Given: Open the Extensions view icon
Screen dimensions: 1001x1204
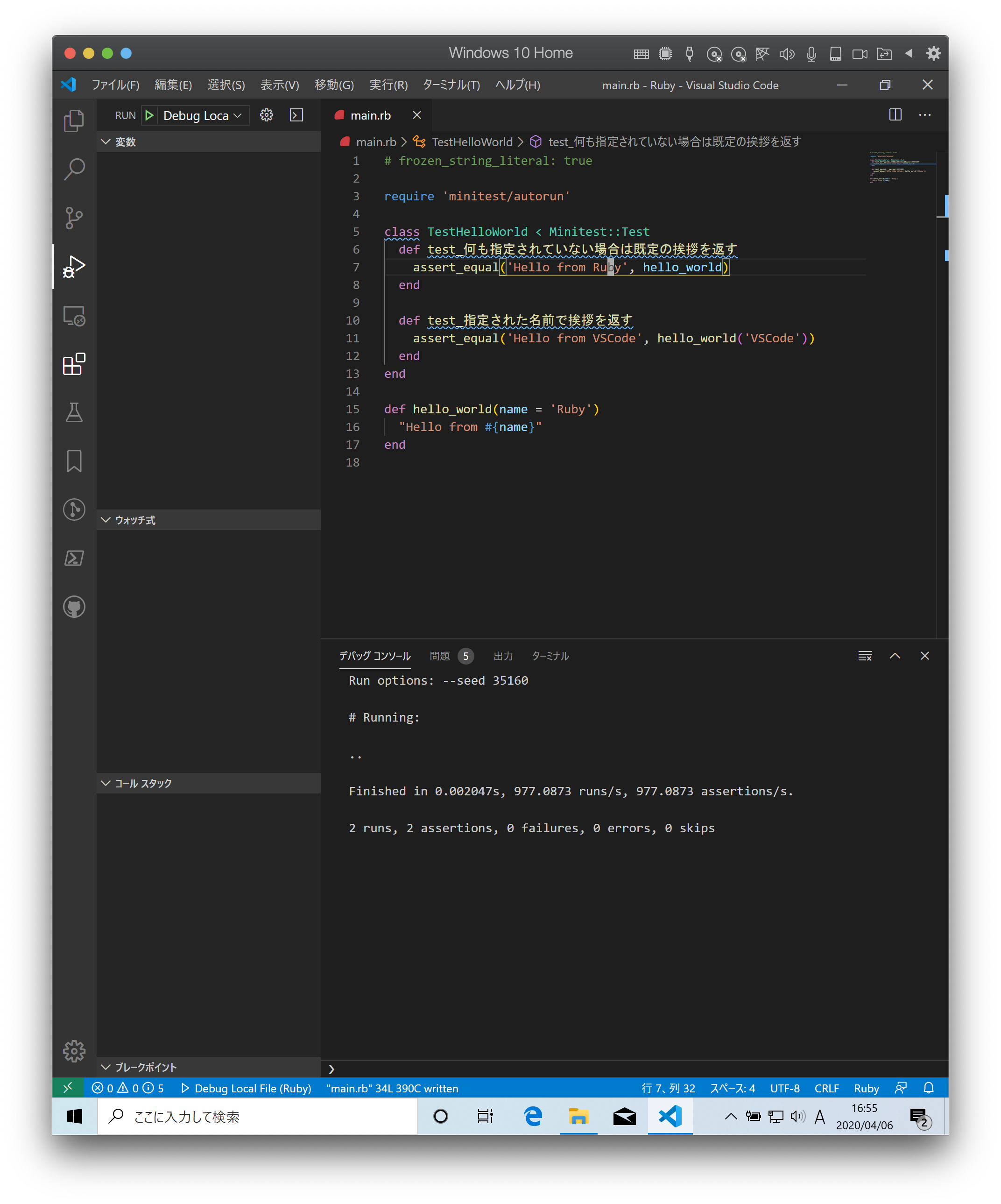Looking at the screenshot, I should pyautogui.click(x=74, y=364).
